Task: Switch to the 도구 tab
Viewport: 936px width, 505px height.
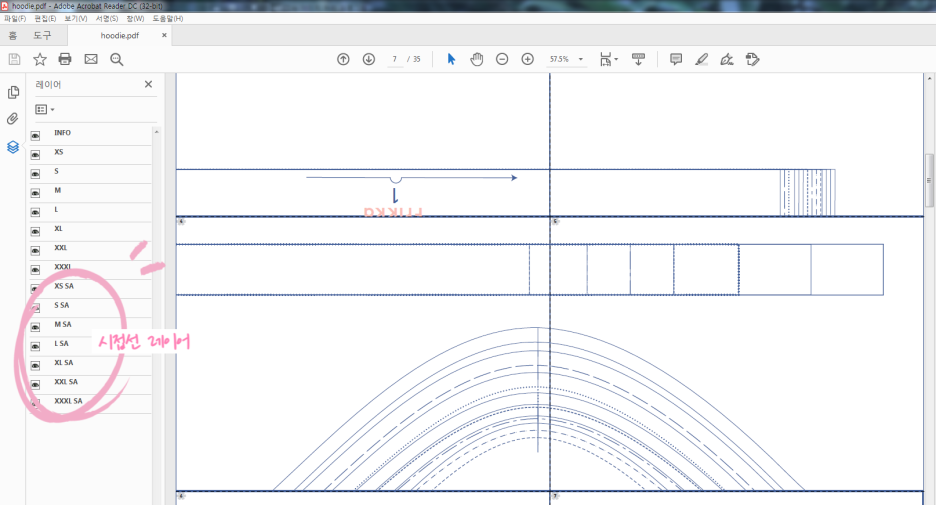Action: (42, 35)
